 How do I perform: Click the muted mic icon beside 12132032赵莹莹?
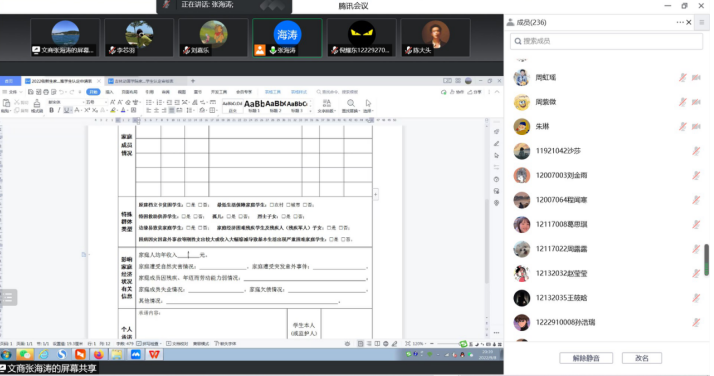696,274
